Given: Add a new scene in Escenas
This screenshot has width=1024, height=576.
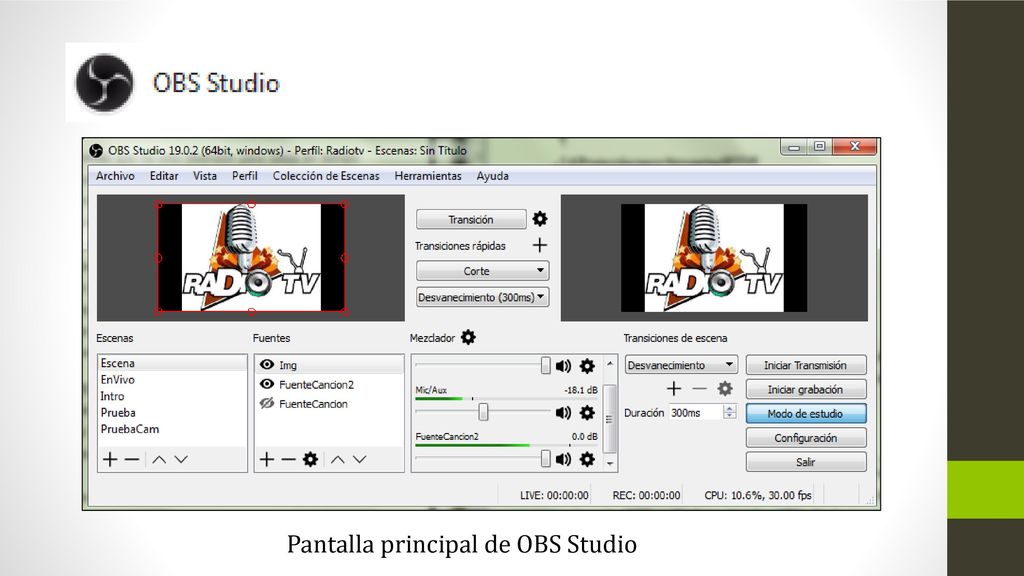Looking at the screenshot, I should (x=110, y=459).
